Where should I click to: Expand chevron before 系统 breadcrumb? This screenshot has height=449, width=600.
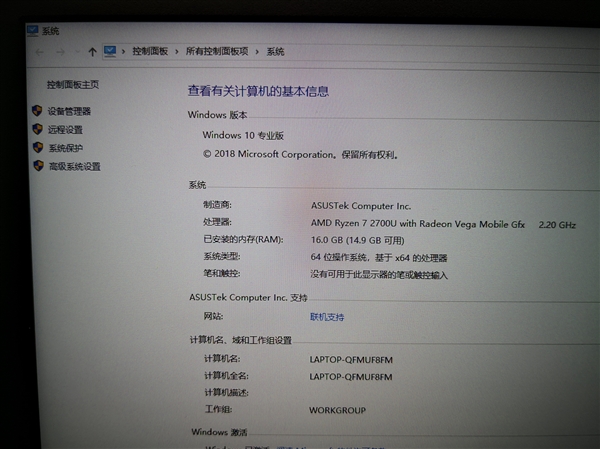pyautogui.click(x=257, y=52)
